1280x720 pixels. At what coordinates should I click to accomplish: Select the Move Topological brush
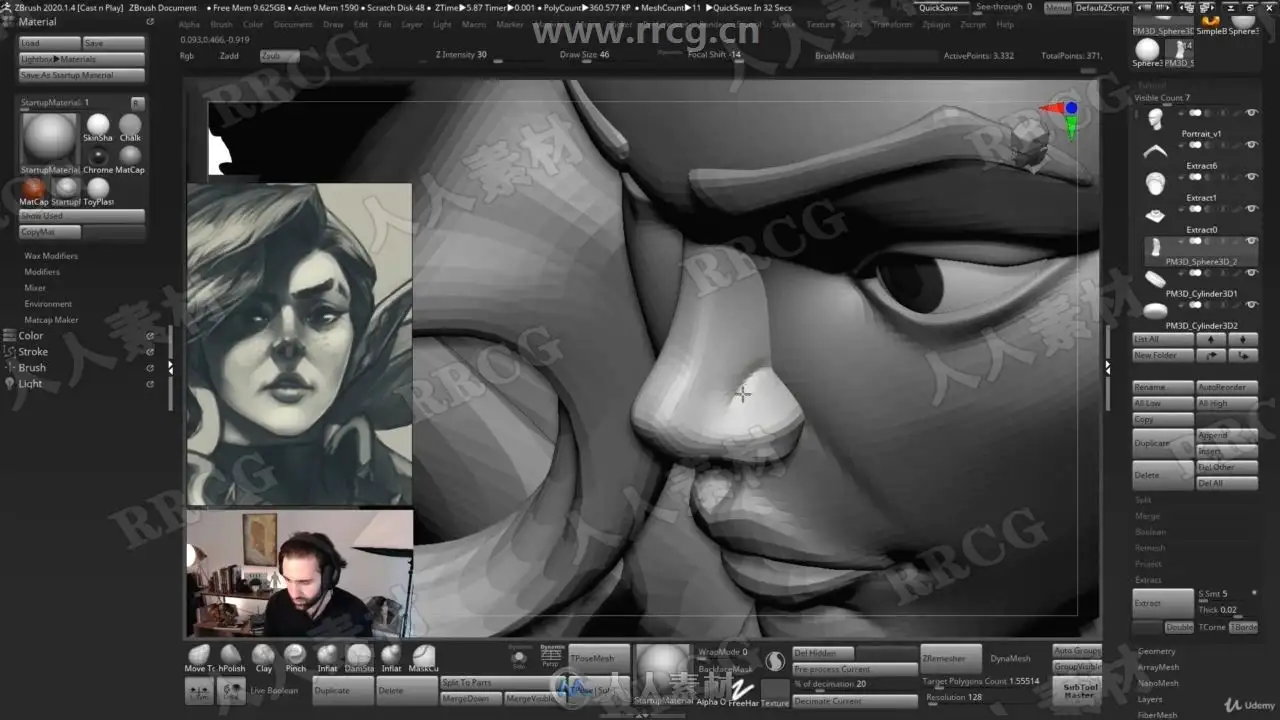(x=199, y=657)
